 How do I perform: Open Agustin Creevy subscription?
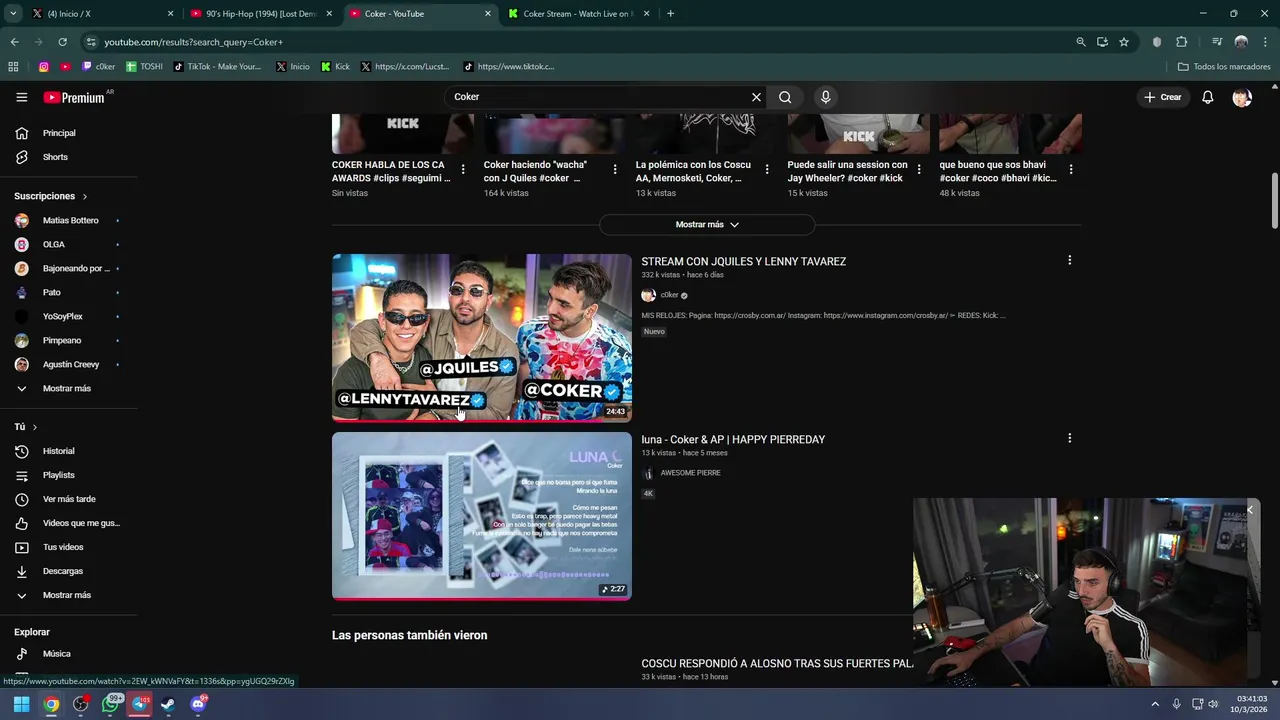coord(70,364)
